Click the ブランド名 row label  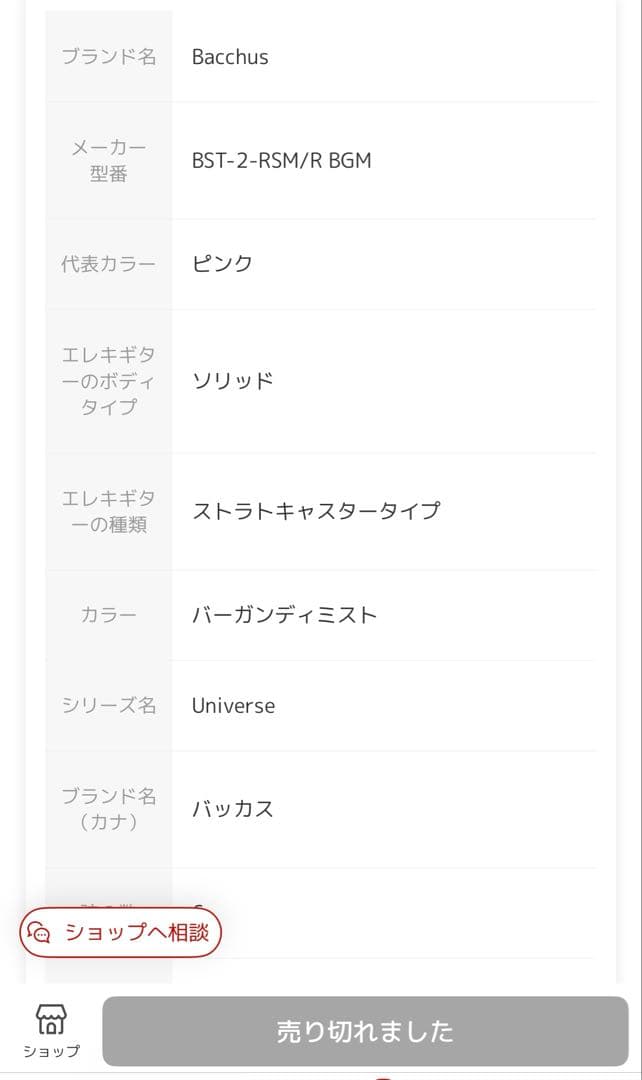(108, 57)
